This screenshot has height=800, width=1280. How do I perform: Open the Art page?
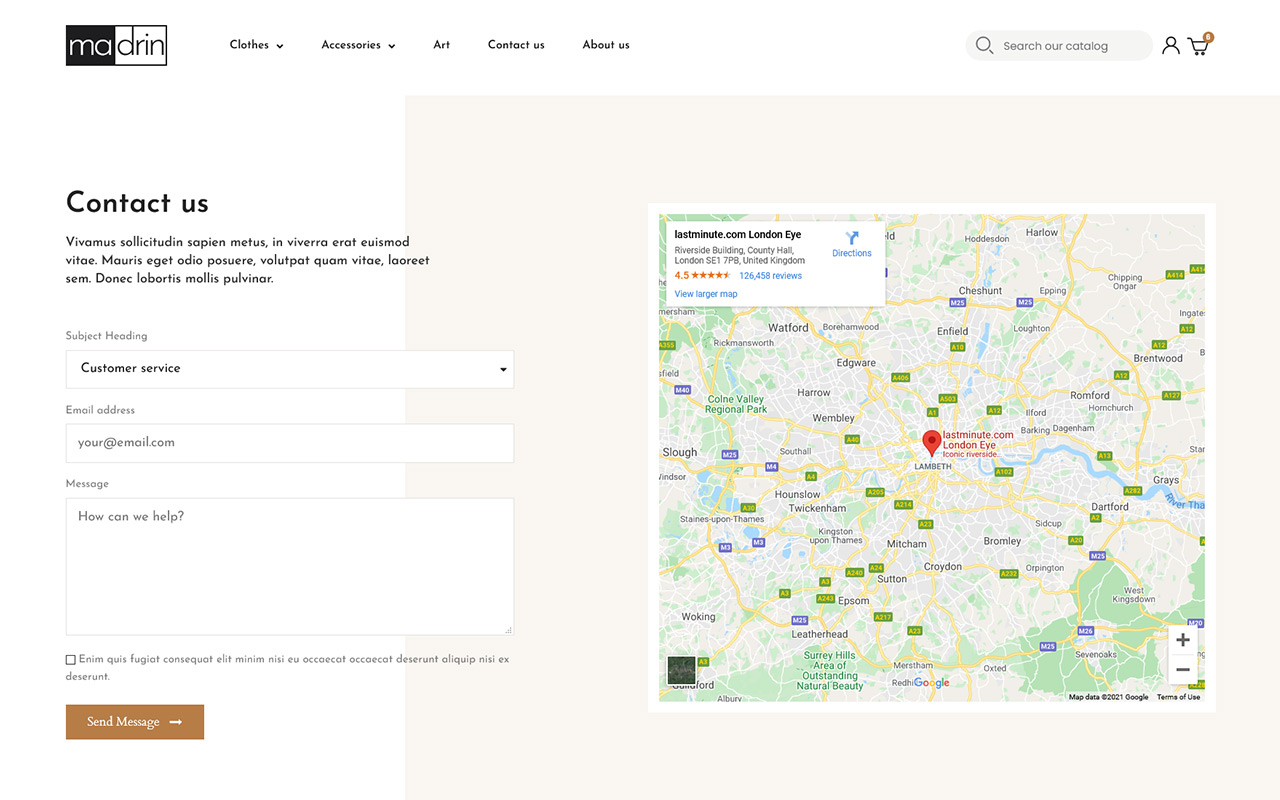[x=441, y=45]
